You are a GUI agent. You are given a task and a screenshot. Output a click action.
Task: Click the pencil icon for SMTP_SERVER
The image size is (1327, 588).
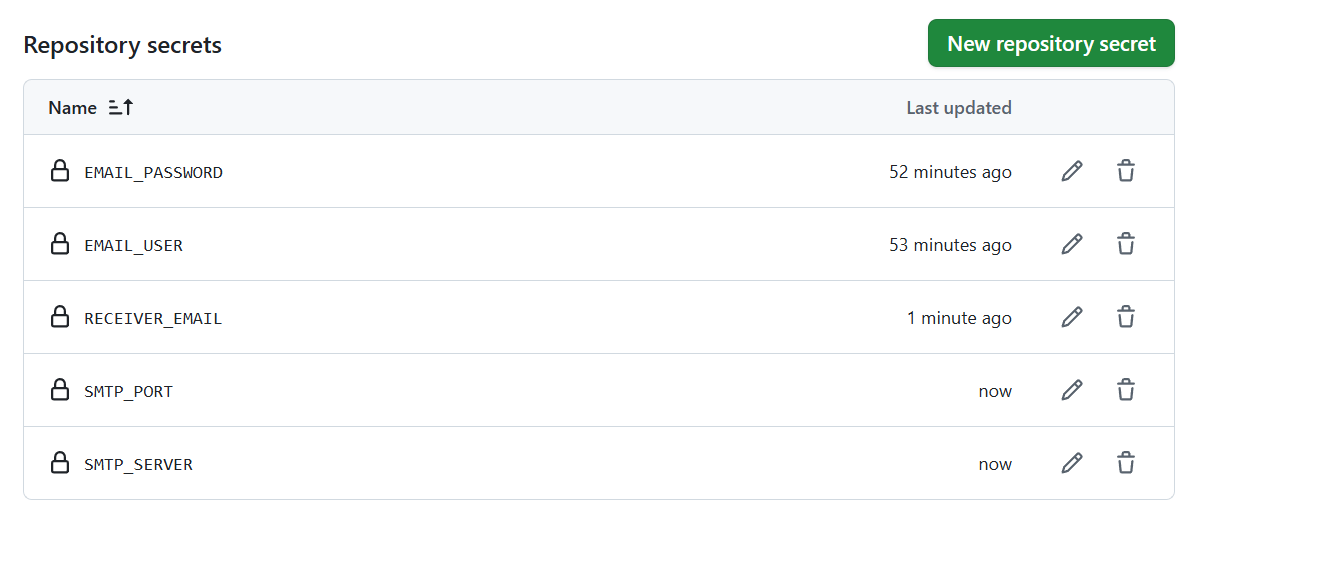(x=1071, y=463)
